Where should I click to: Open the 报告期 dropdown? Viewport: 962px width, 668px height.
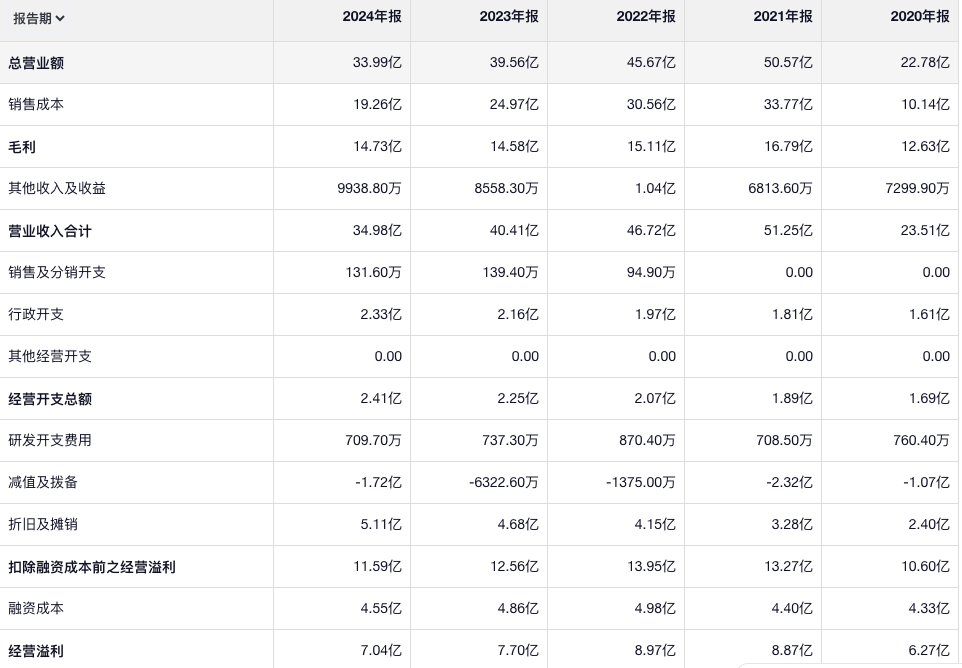pyautogui.click(x=39, y=18)
